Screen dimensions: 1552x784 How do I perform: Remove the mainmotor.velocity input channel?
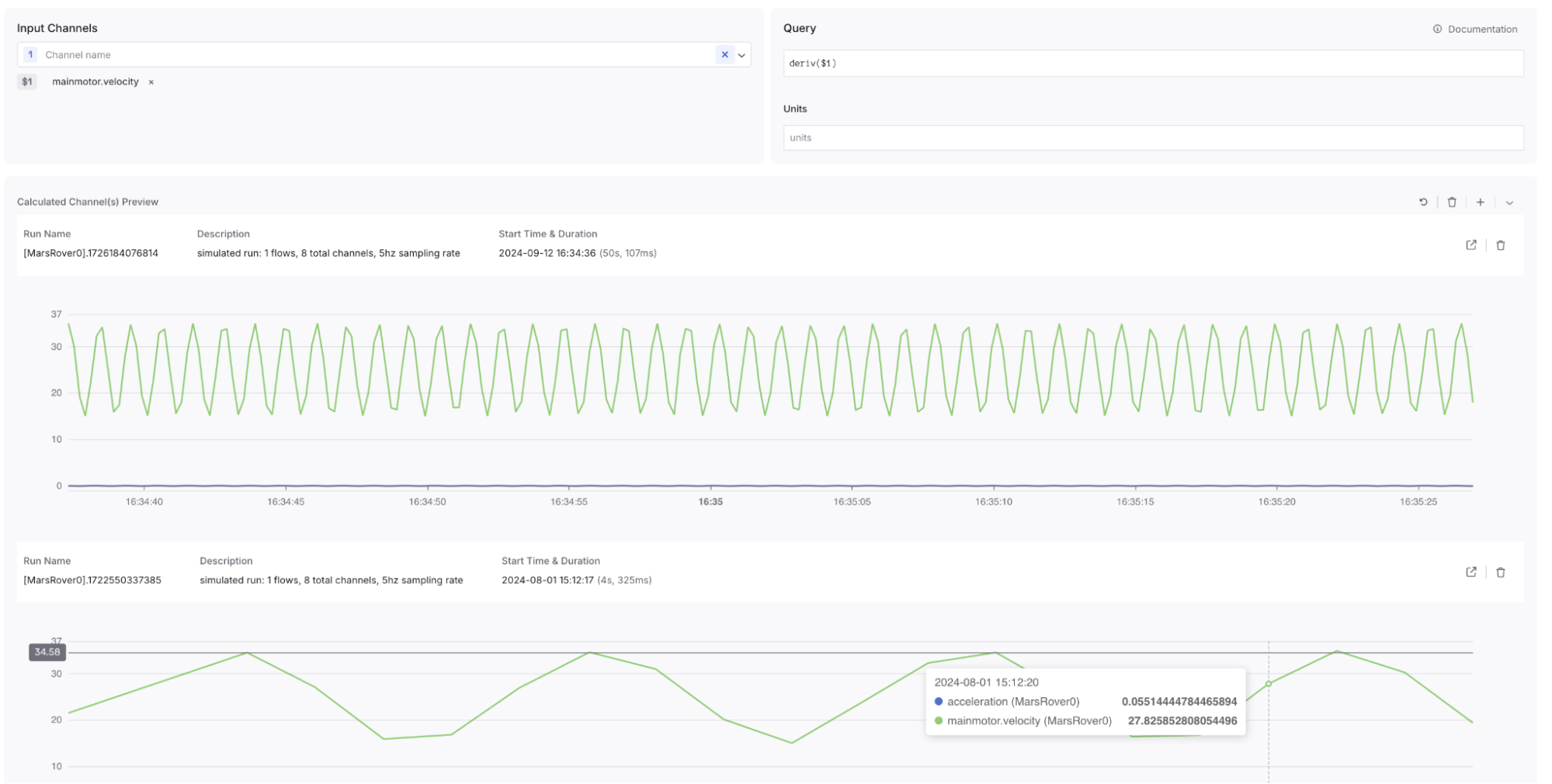151,82
